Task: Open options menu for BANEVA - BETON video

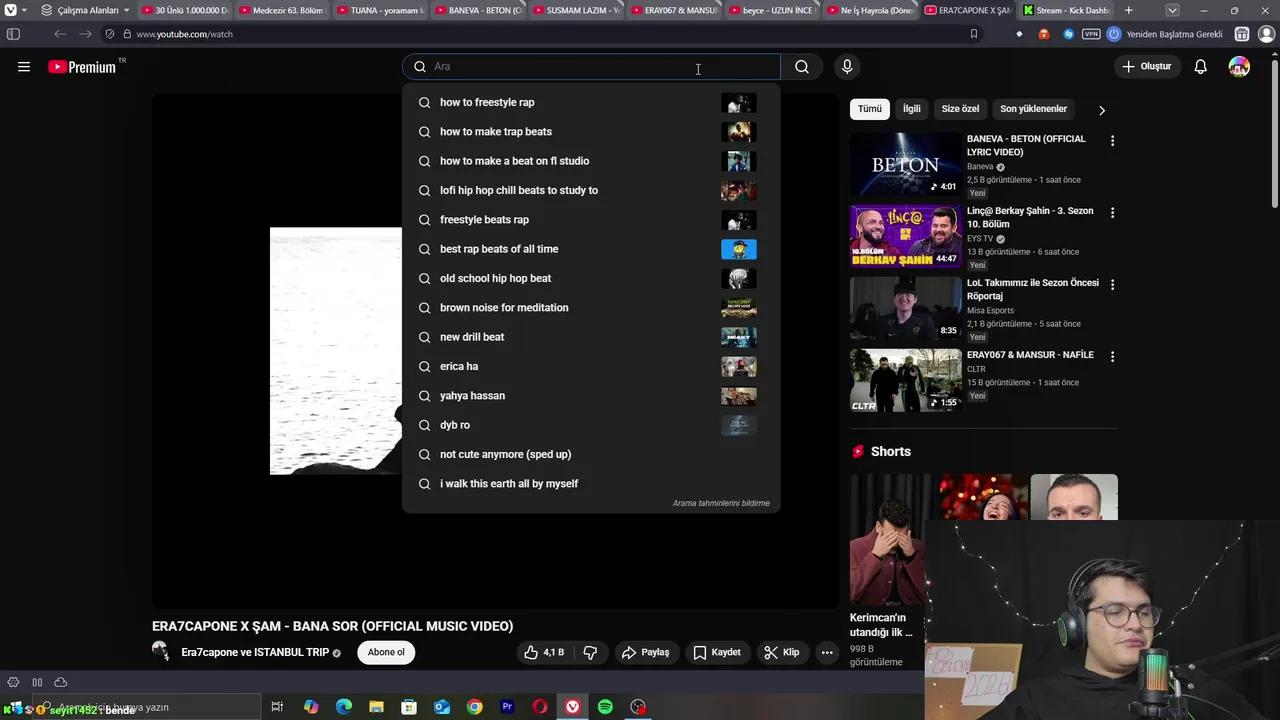Action: pos(1112,141)
